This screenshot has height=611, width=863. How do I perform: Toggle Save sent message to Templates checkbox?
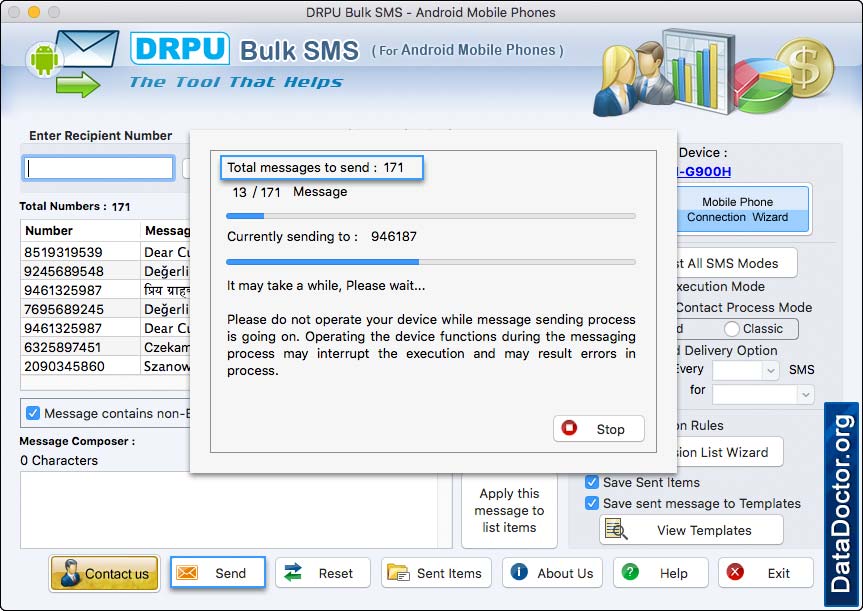[592, 503]
